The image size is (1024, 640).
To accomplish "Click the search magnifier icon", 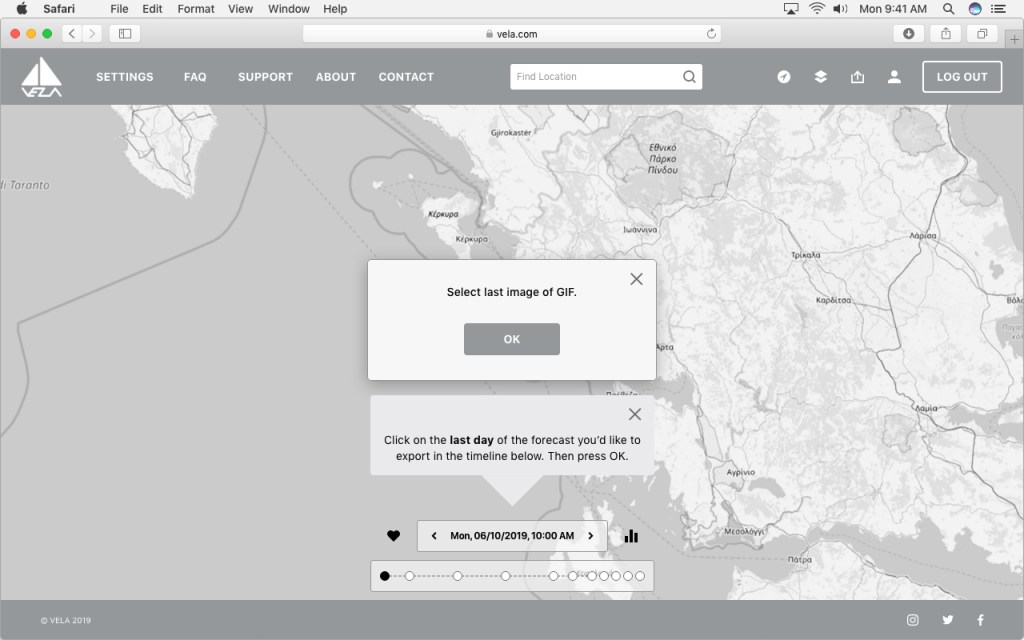I will coord(689,77).
